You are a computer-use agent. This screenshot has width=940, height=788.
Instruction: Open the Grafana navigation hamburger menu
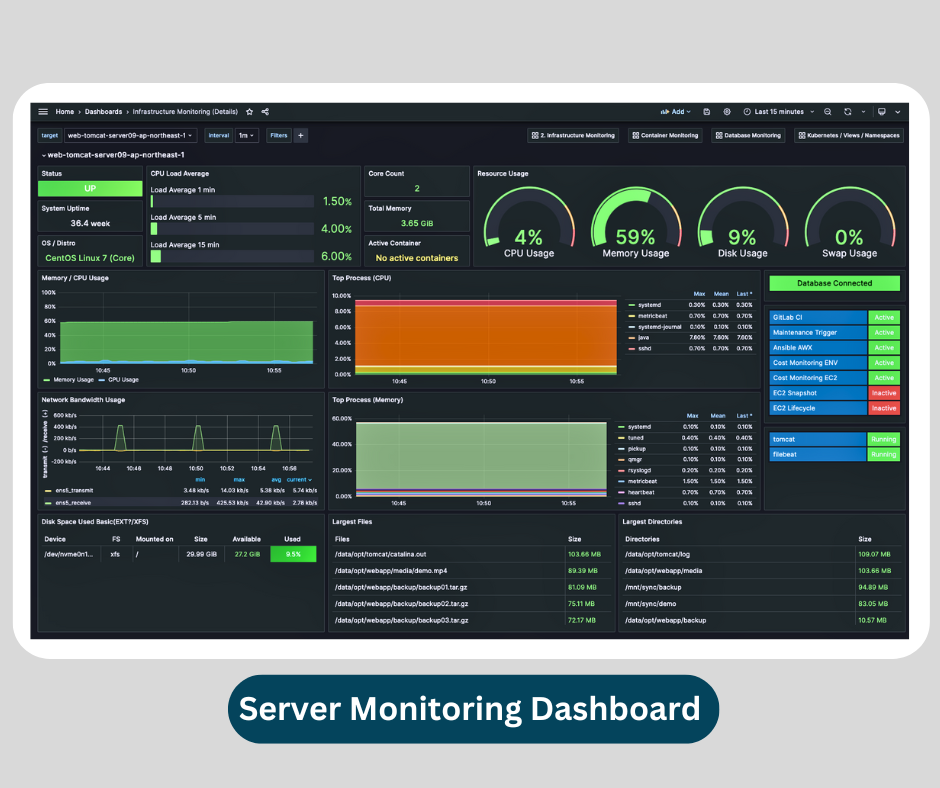point(41,112)
